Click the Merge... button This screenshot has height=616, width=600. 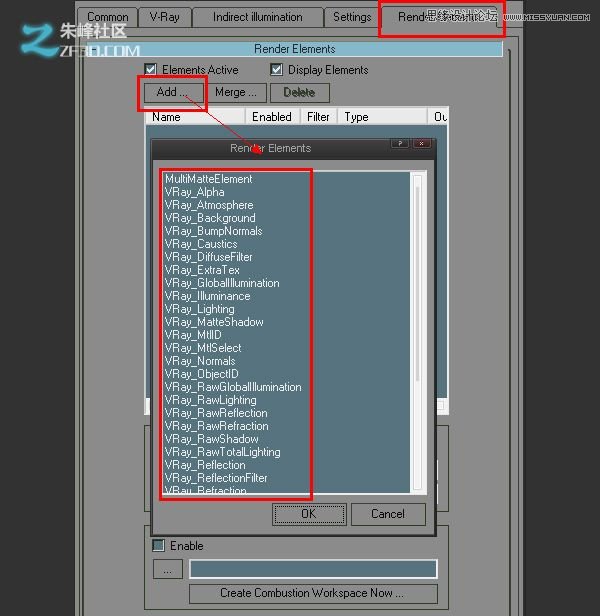click(x=236, y=92)
